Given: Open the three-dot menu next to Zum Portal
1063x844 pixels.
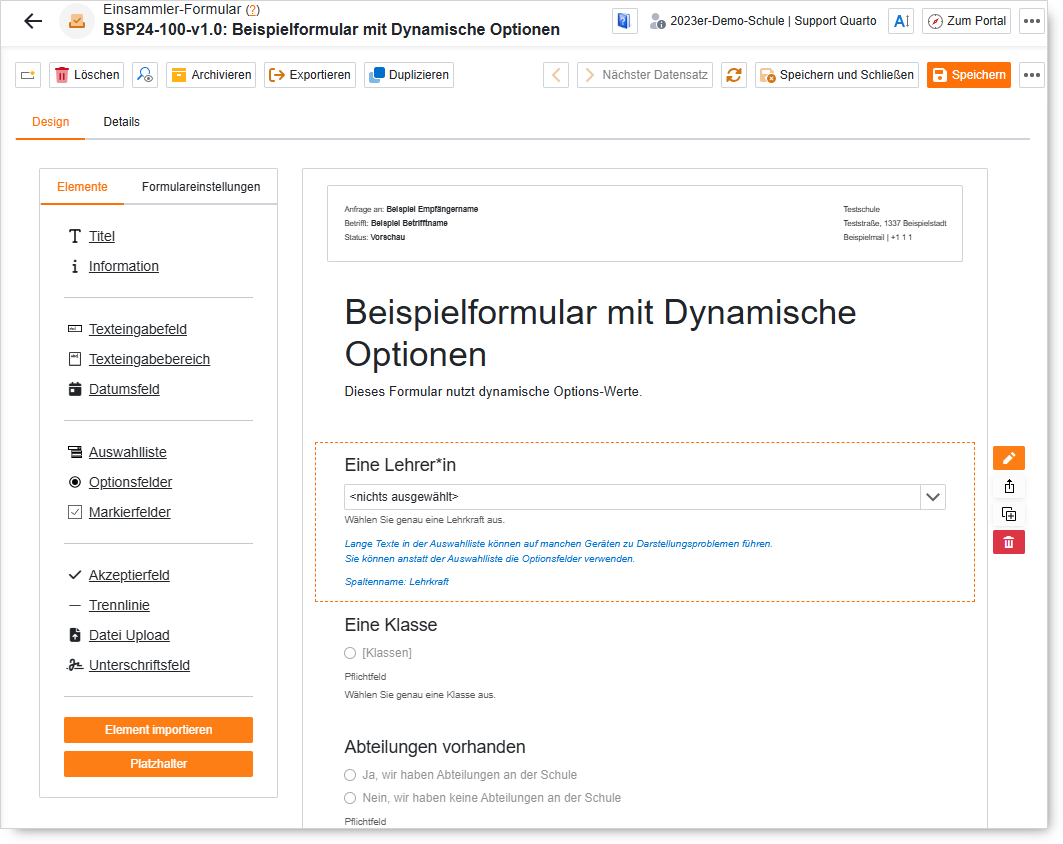Looking at the screenshot, I should click(1031, 21).
